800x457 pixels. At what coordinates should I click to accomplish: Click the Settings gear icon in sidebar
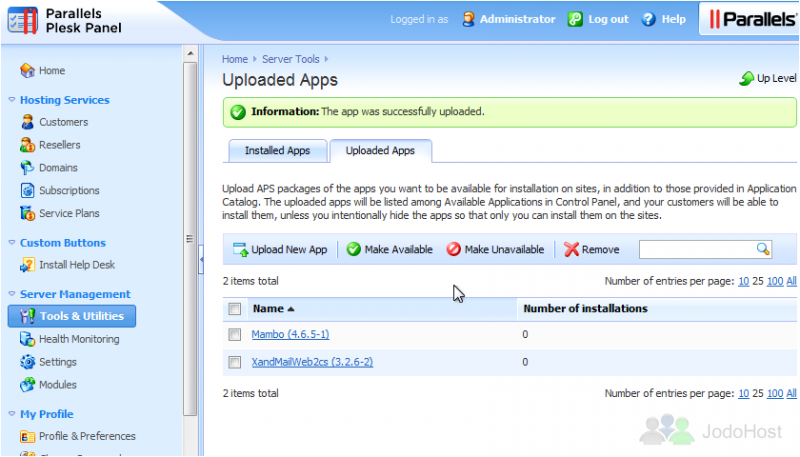27,362
